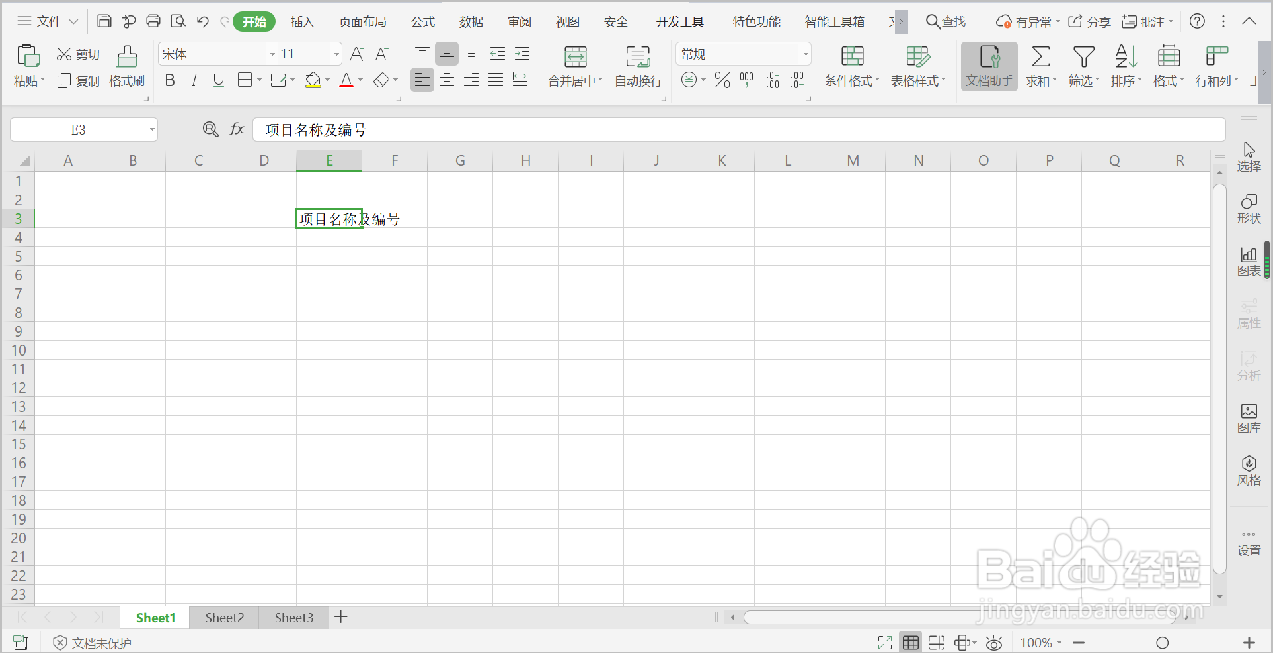Click the justify alignment icon

[x=496, y=80]
